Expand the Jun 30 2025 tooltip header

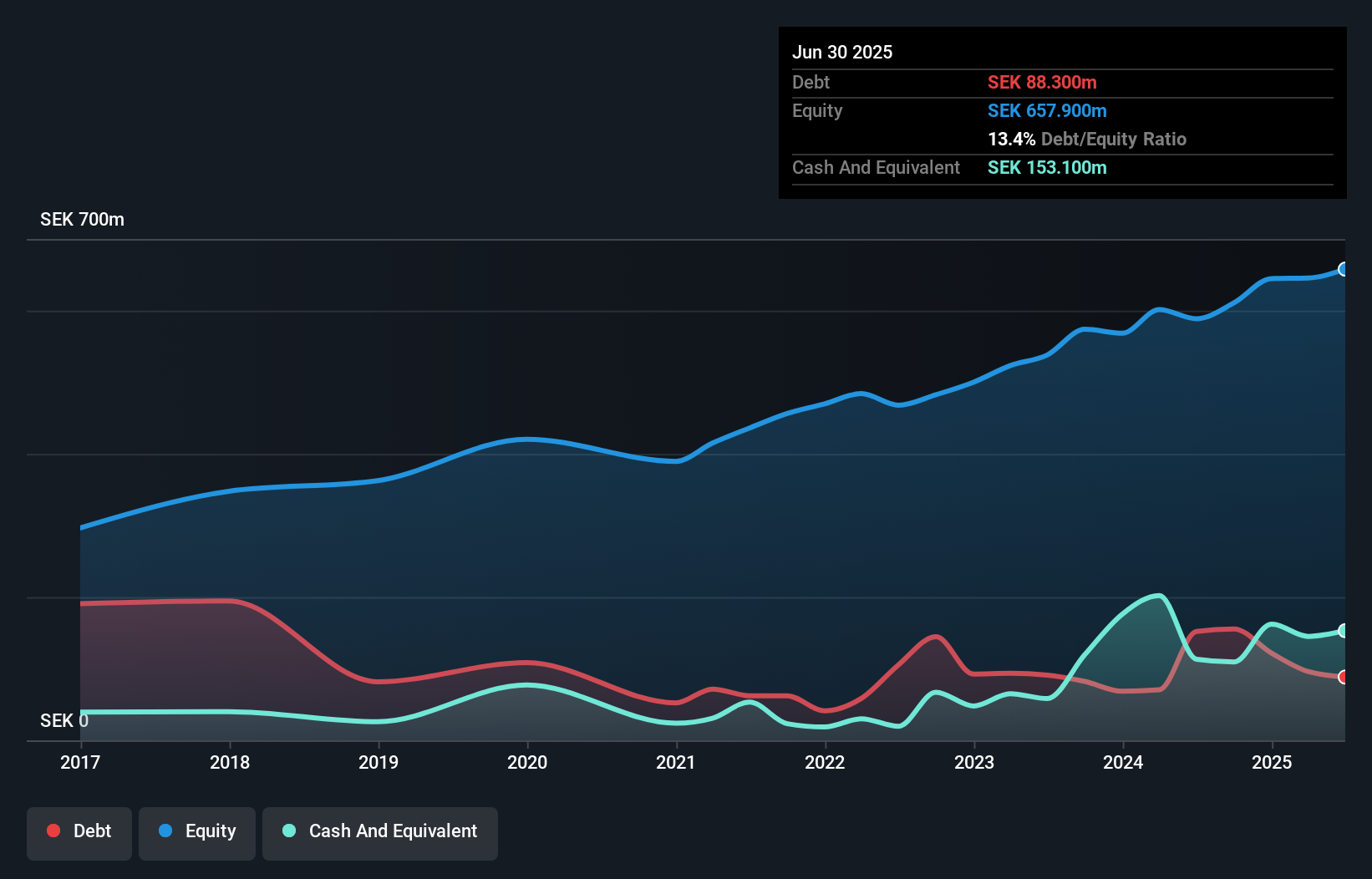[x=842, y=52]
